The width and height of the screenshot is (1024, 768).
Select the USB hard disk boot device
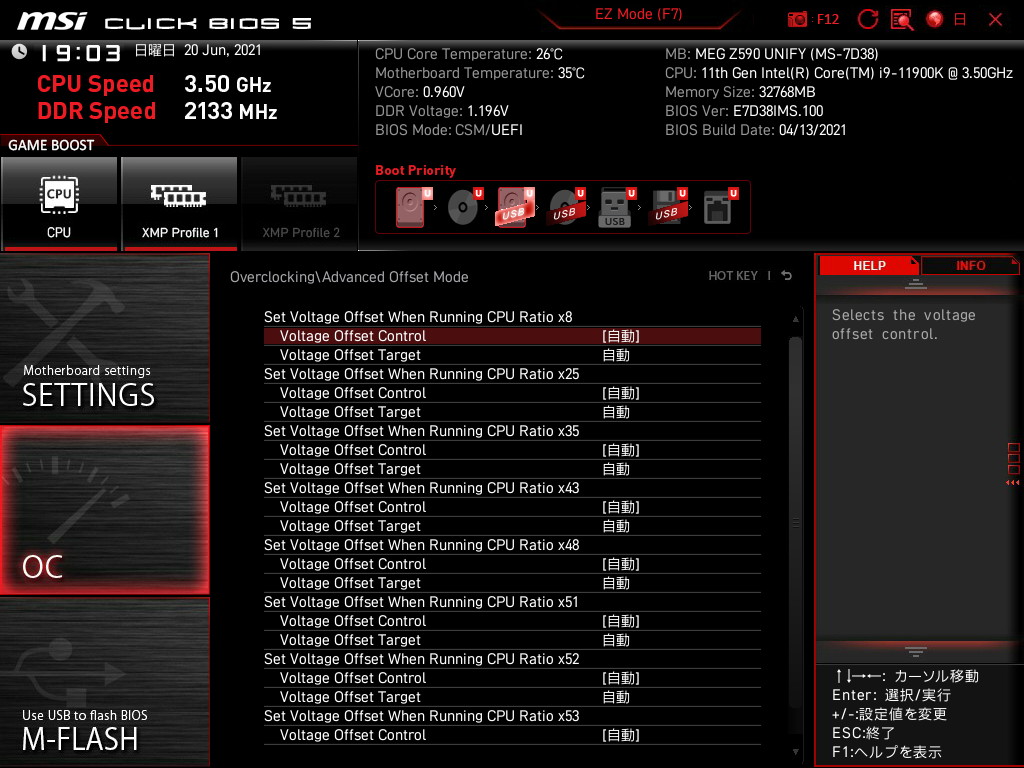[516, 207]
